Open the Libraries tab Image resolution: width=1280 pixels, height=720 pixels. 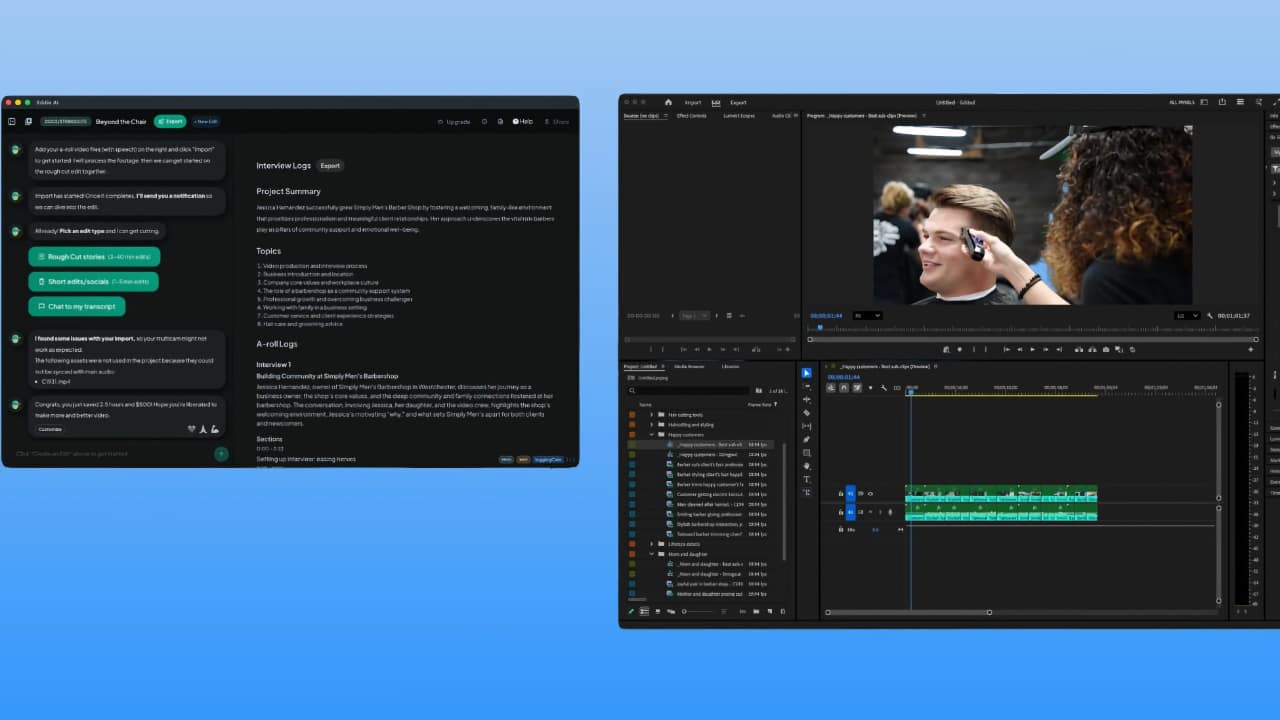point(731,366)
